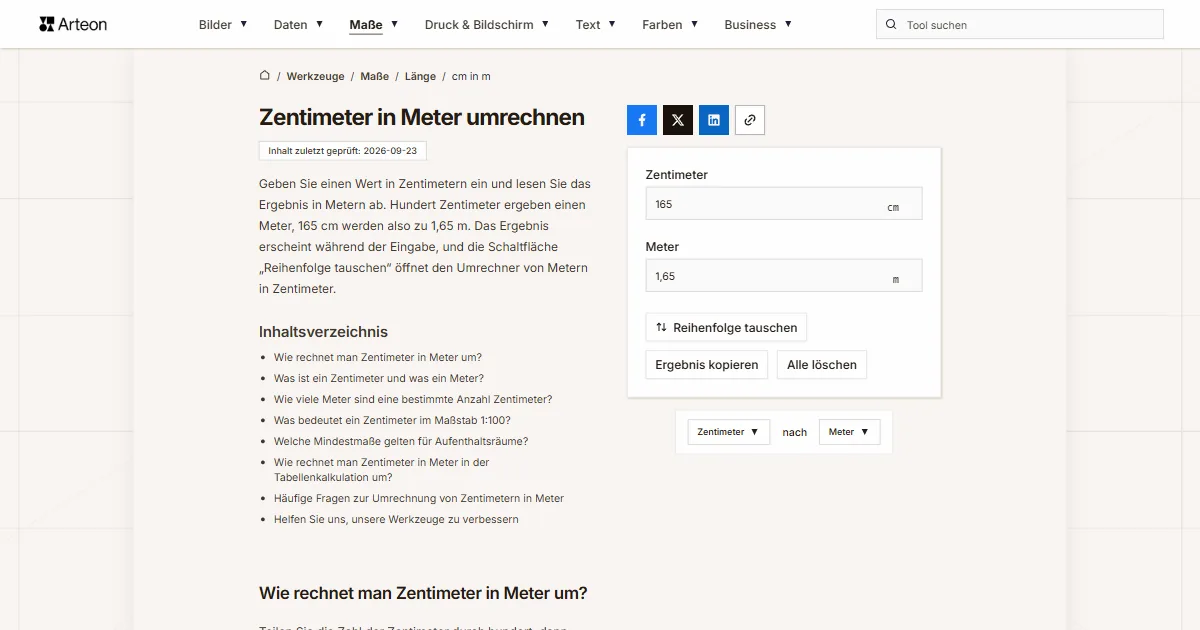Click the 'Inhaltsverzeichnis' heading
Viewport: 1200px width, 630px height.
(323, 332)
